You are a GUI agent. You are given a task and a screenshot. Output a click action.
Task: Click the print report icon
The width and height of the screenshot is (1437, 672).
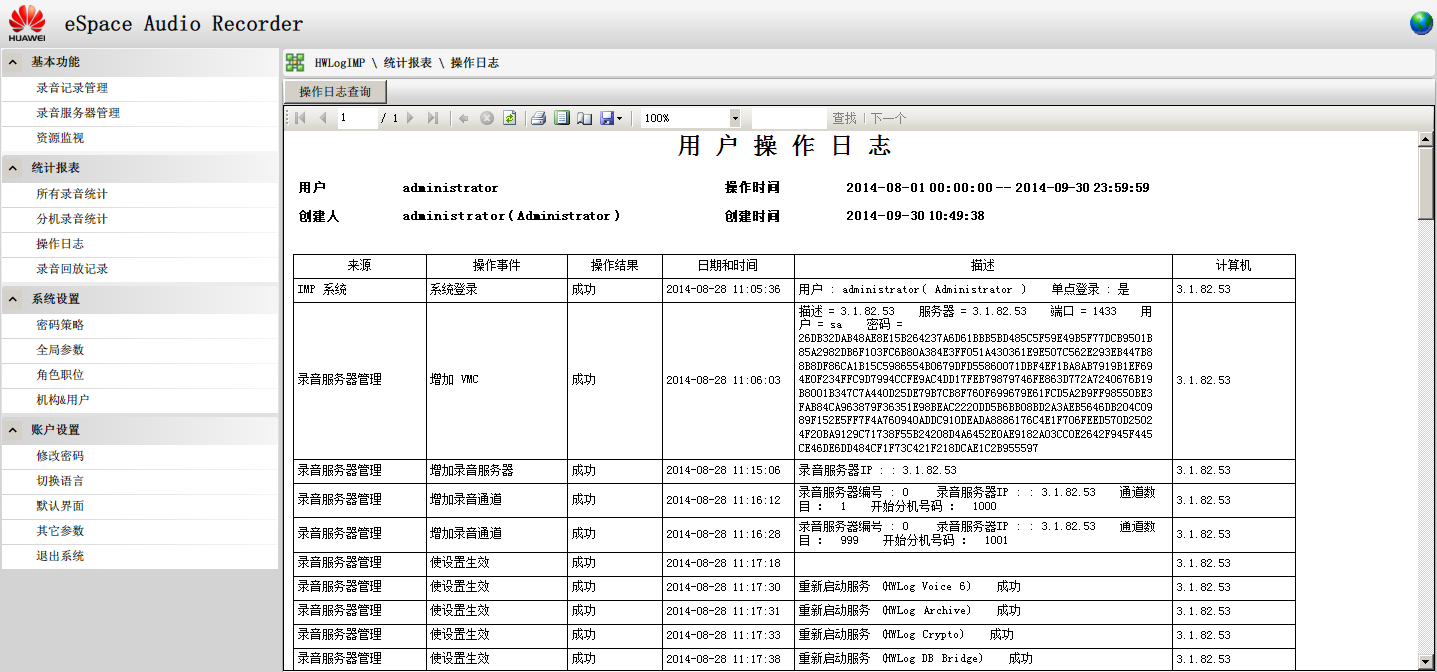[538, 118]
